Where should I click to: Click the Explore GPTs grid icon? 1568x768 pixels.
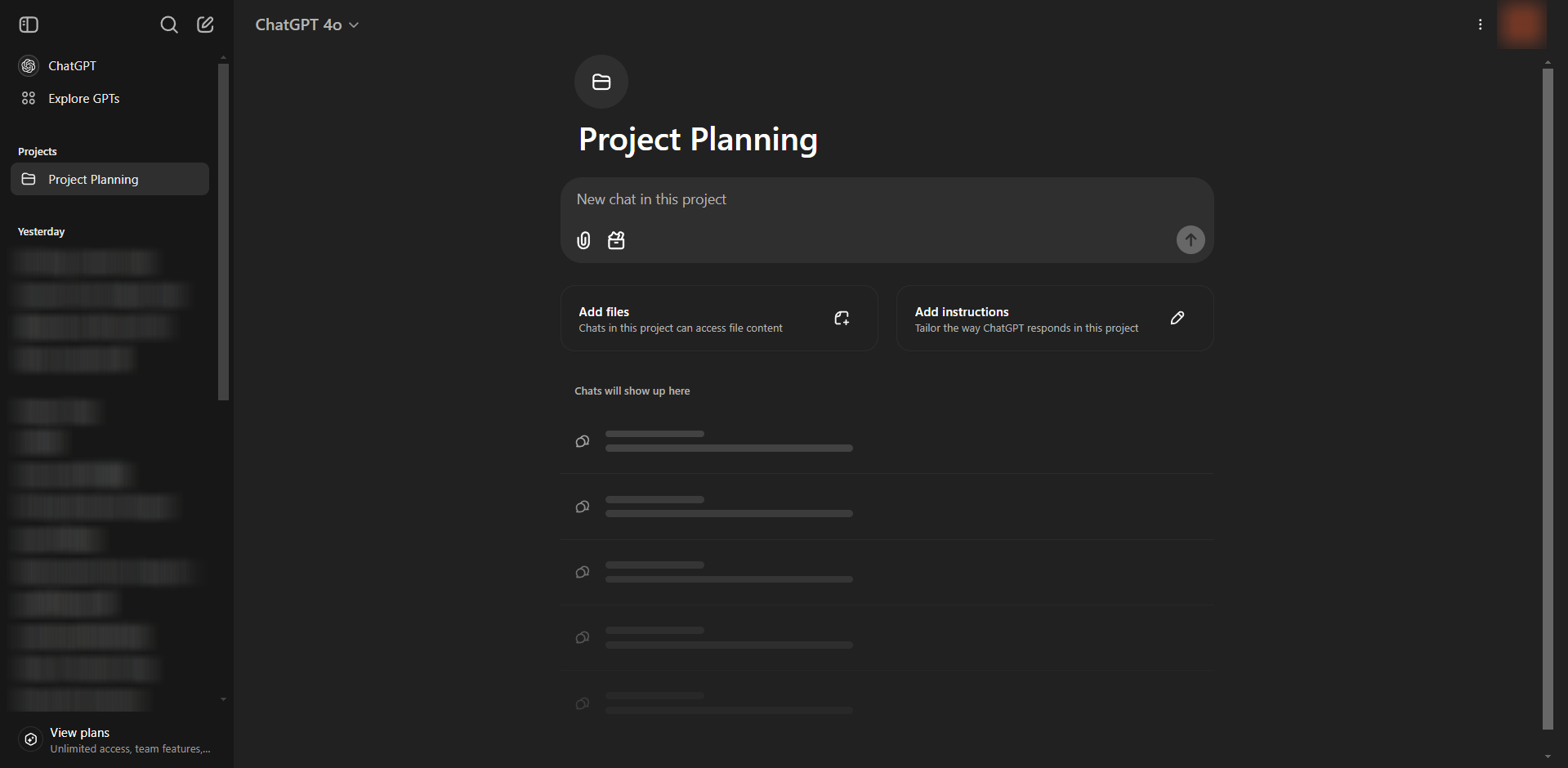(29, 98)
